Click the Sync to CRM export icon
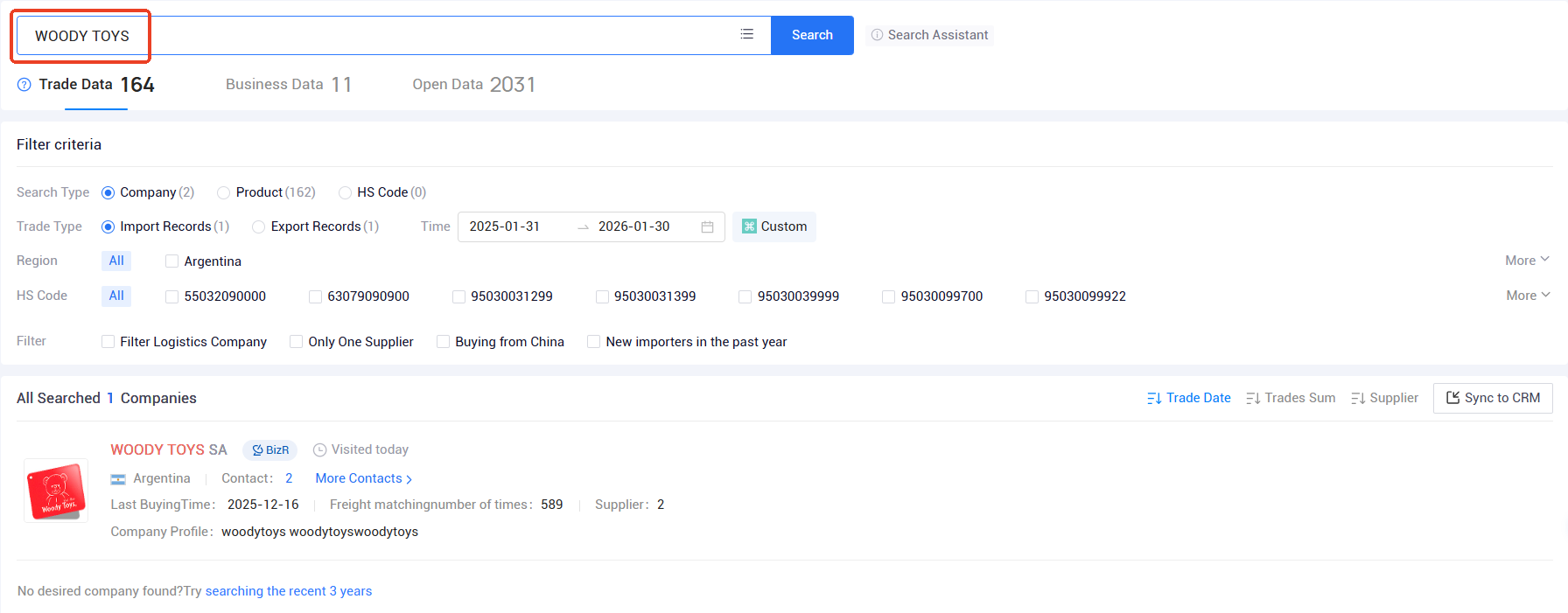The height and width of the screenshot is (613, 1568). tap(1452, 398)
